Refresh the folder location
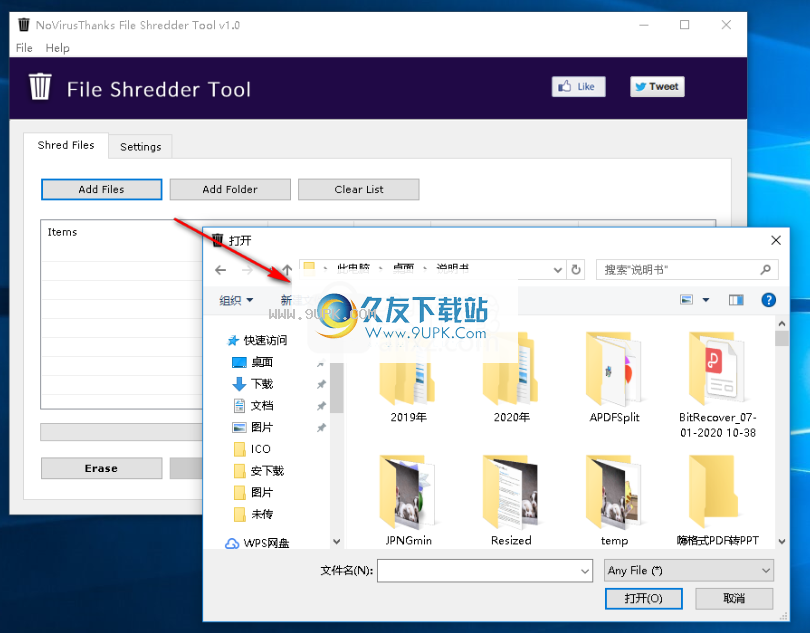The image size is (810, 633). click(x=576, y=270)
